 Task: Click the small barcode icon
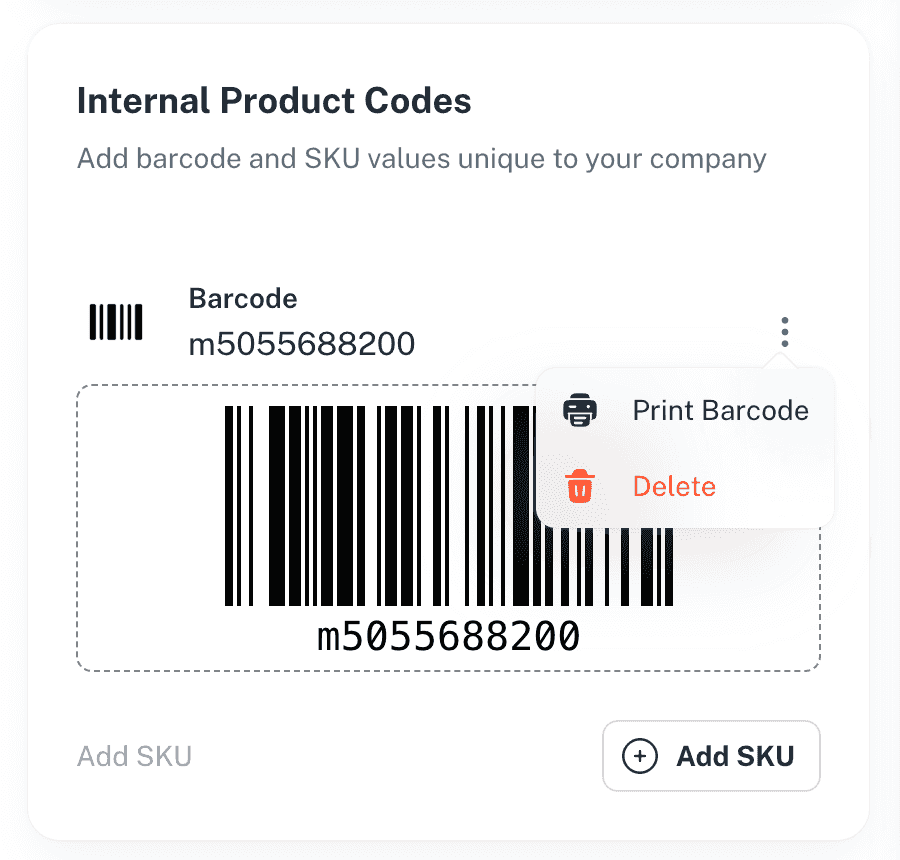(115, 322)
